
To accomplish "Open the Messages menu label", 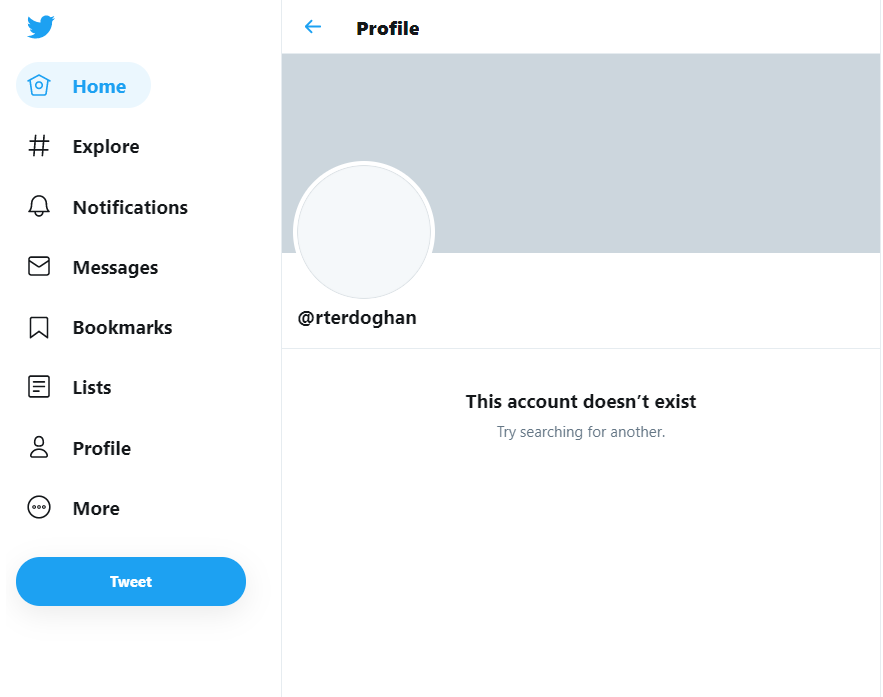I will click(115, 267).
